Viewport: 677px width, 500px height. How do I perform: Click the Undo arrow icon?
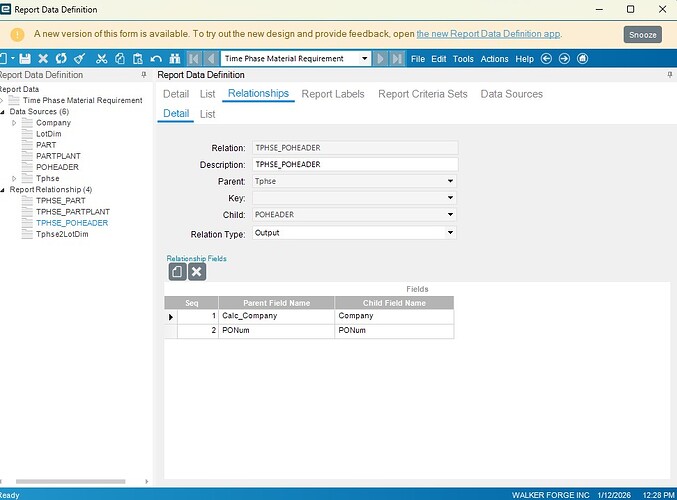(x=155, y=59)
